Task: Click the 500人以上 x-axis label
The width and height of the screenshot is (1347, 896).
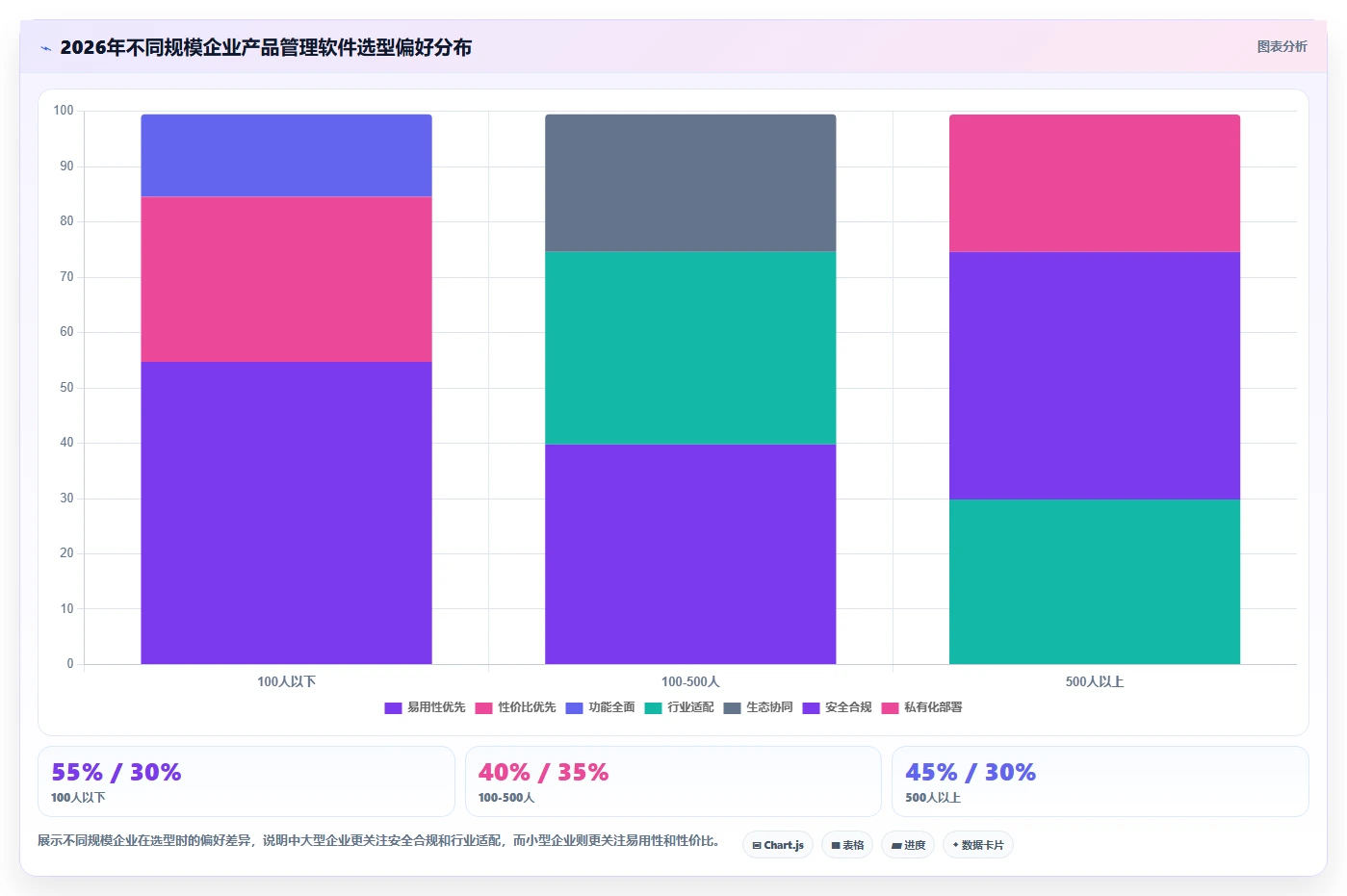Action: [1095, 681]
